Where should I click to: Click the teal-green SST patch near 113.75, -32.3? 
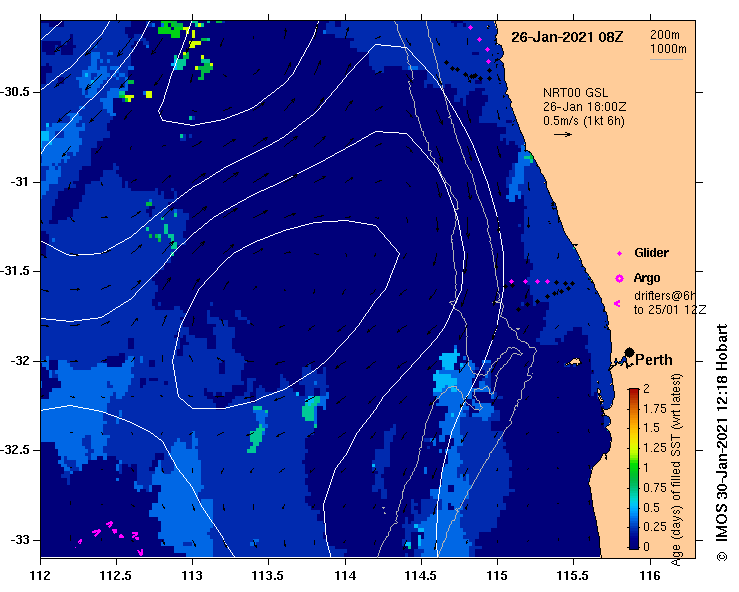tap(310, 408)
